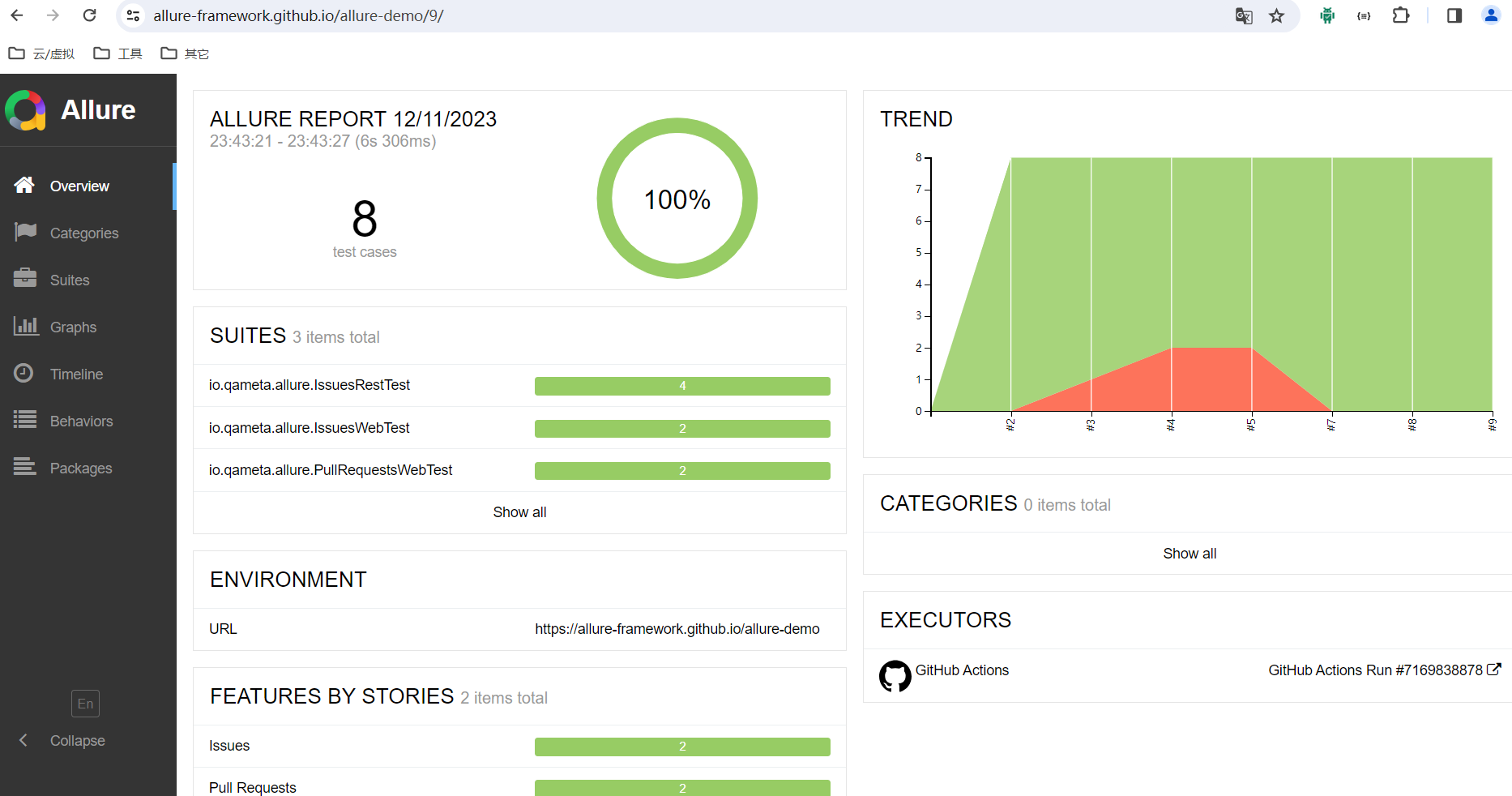
Task: Open the Categories tab in sidebar
Action: (88, 233)
